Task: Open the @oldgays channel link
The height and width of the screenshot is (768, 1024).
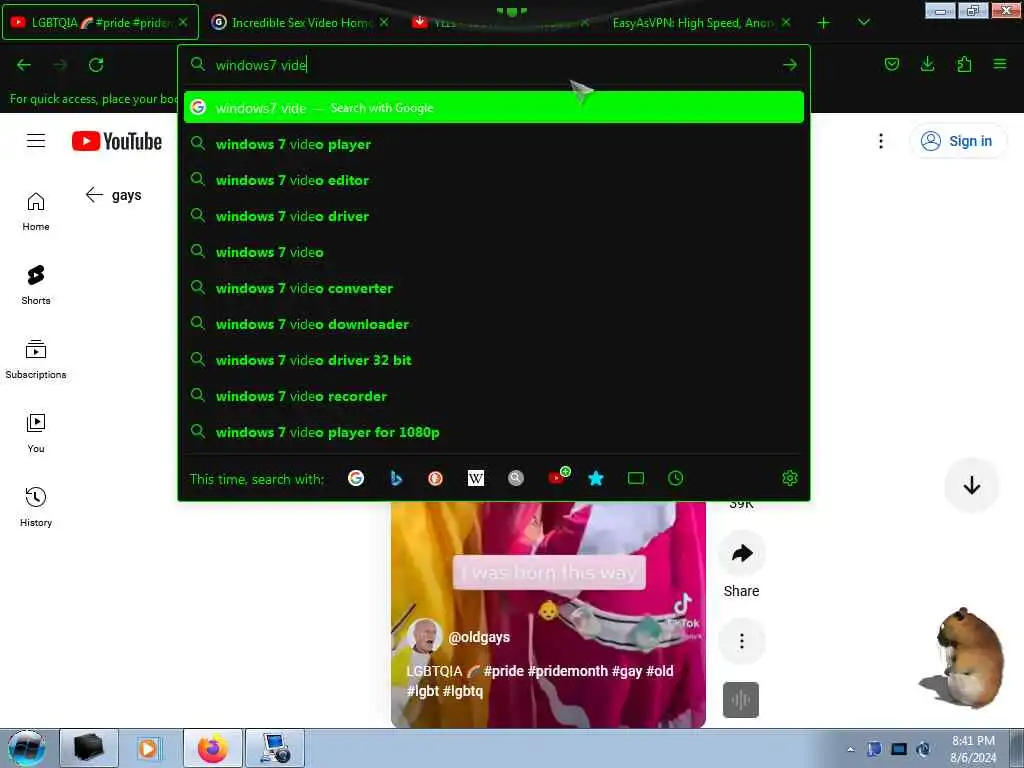Action: tap(479, 637)
